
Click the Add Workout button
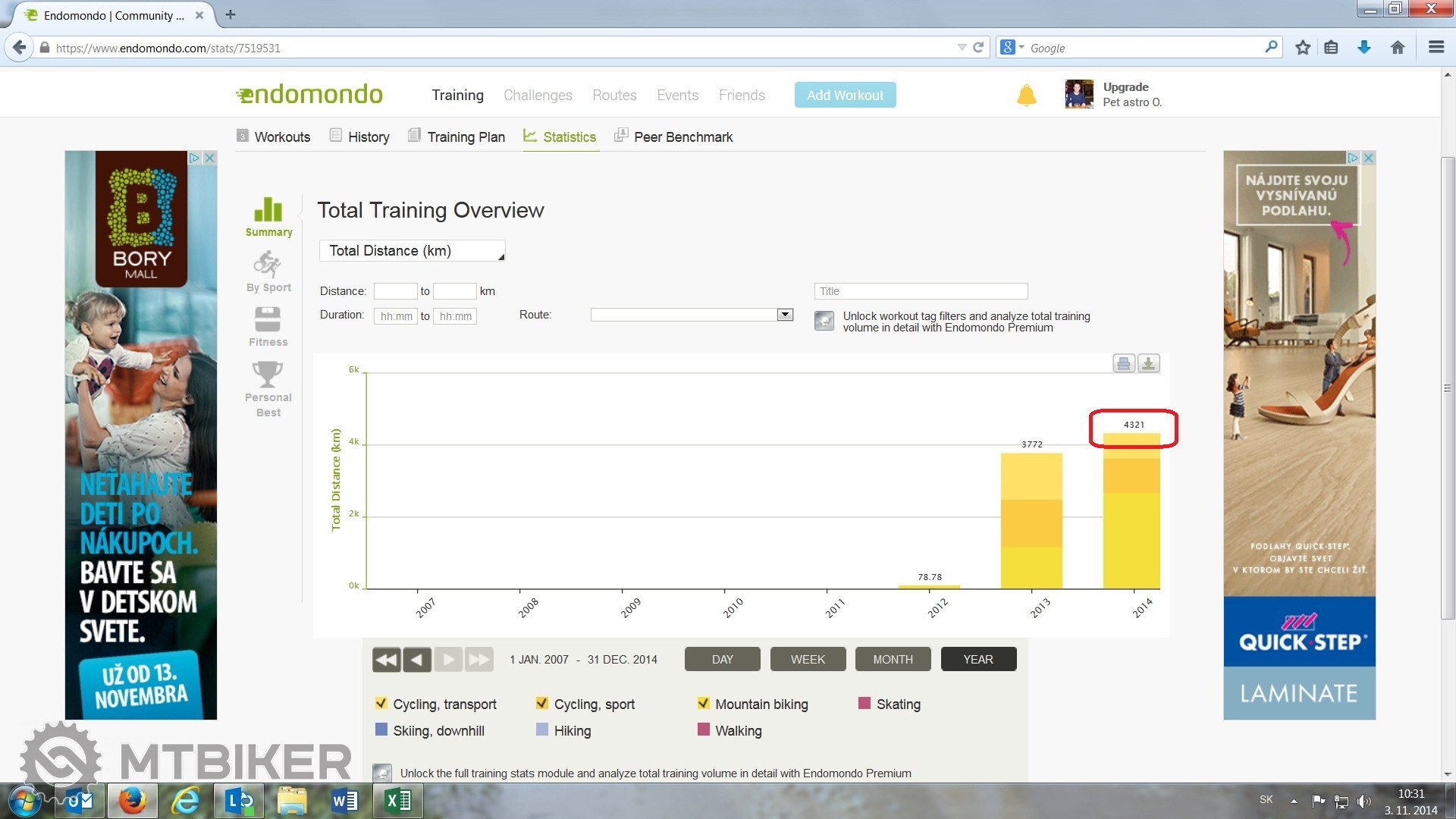[845, 96]
